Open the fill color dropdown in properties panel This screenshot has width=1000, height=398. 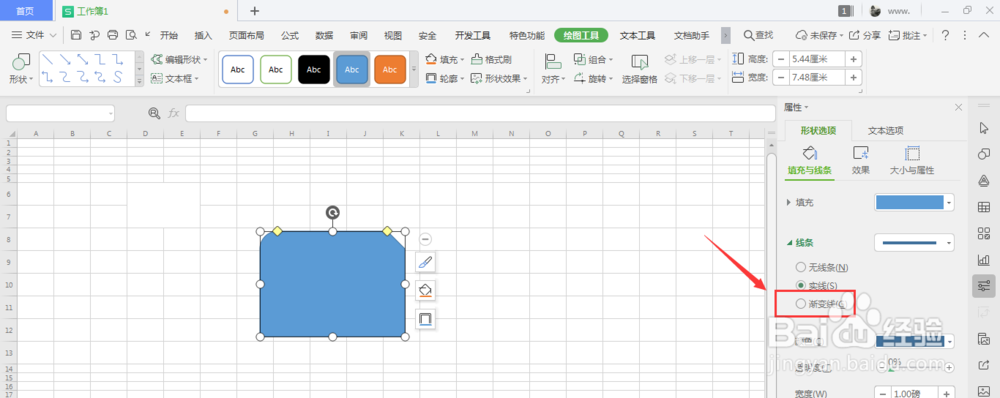(950, 202)
